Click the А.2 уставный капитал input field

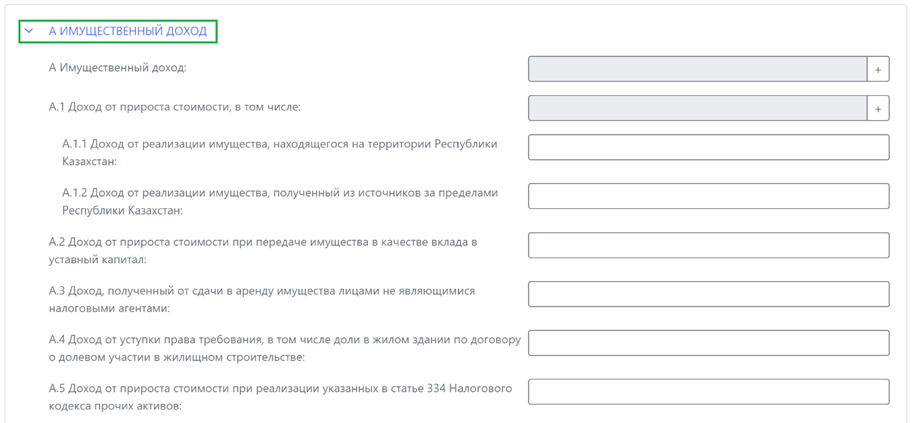coord(708,245)
